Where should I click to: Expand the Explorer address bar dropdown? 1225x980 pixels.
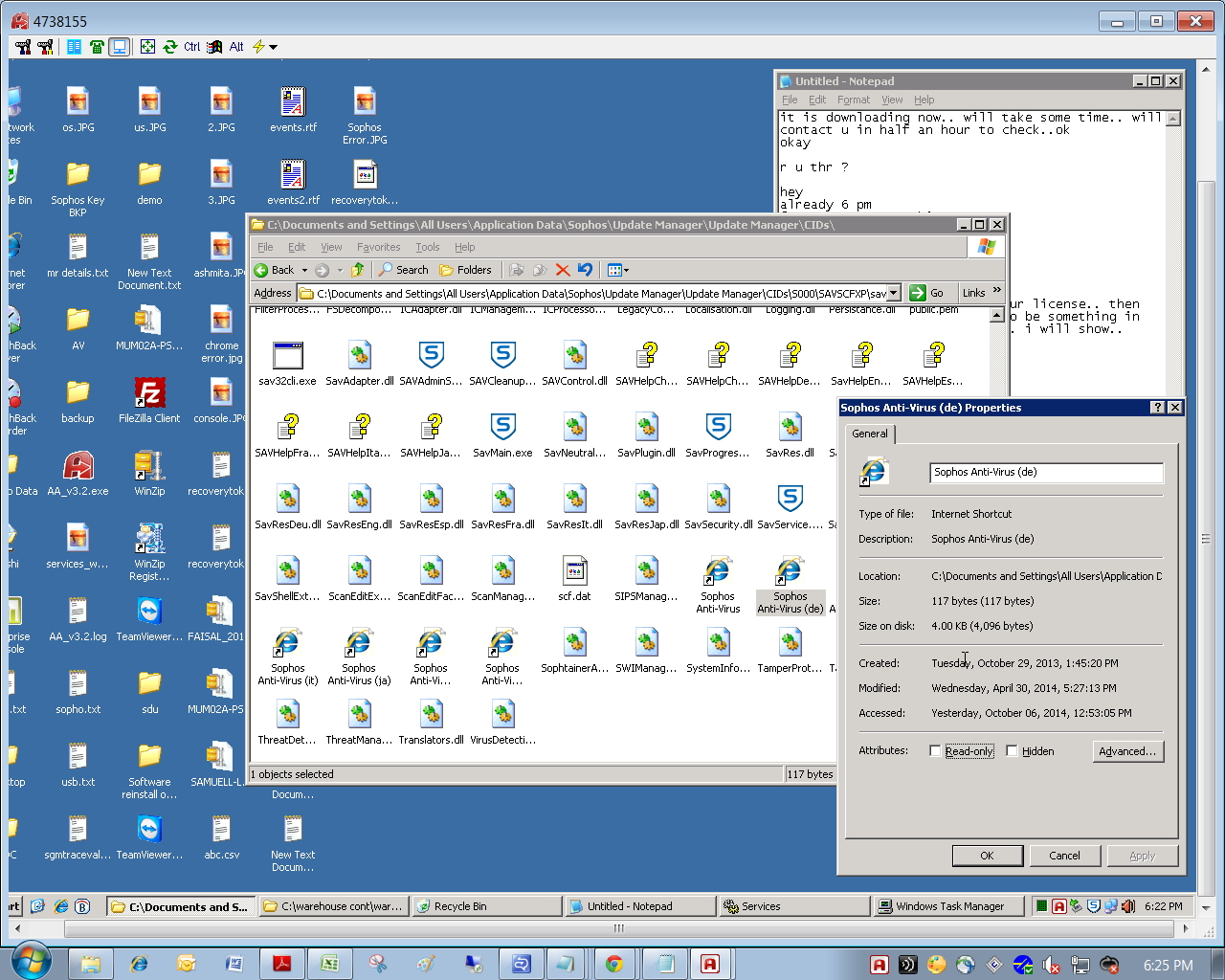(x=894, y=293)
